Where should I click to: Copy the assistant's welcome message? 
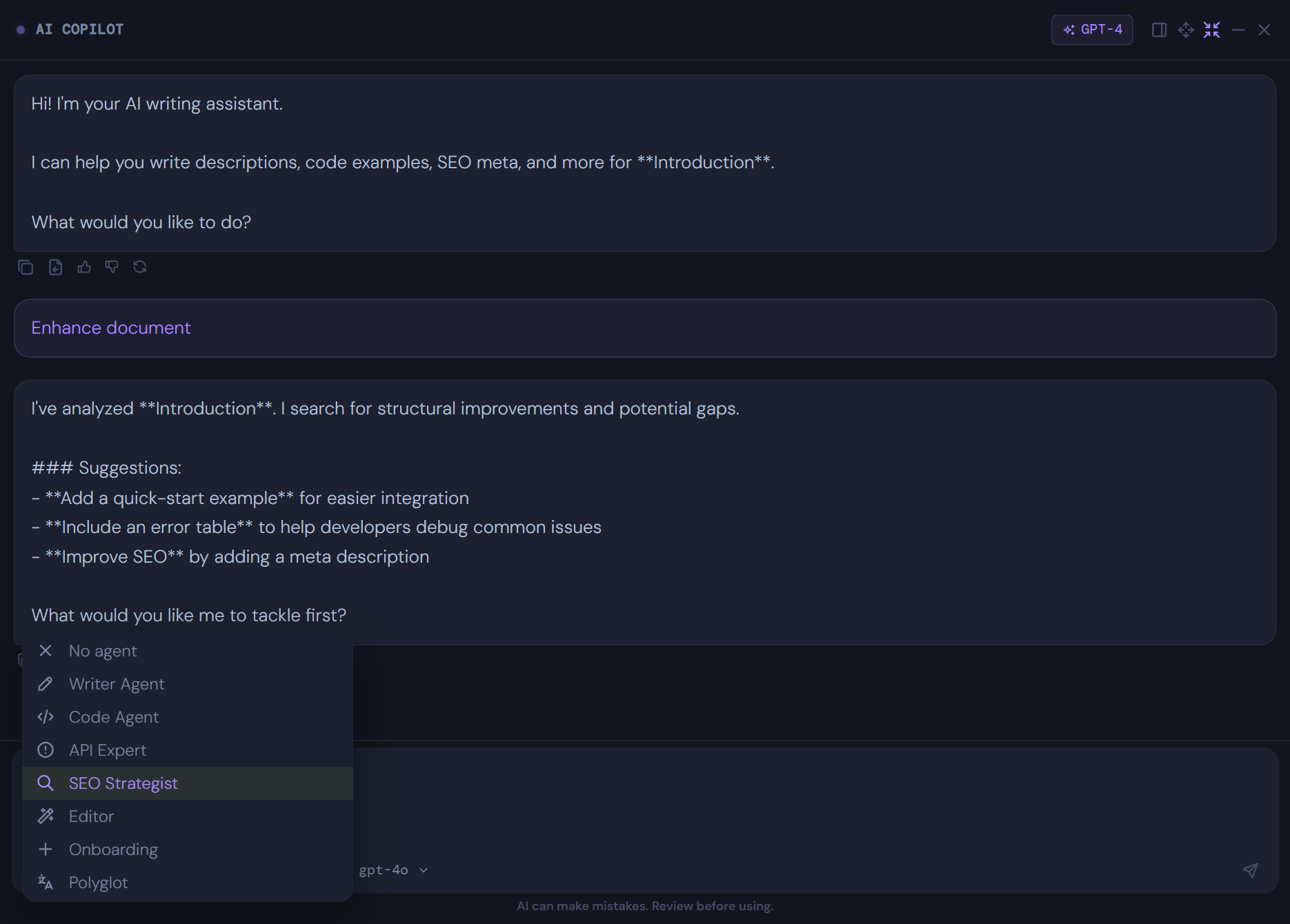tap(26, 267)
